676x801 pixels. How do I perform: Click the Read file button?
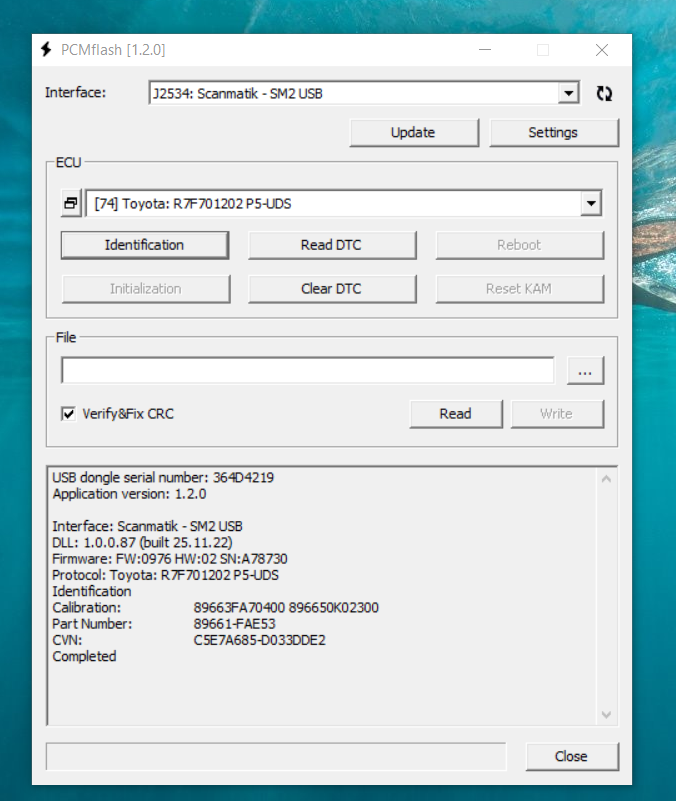(456, 414)
